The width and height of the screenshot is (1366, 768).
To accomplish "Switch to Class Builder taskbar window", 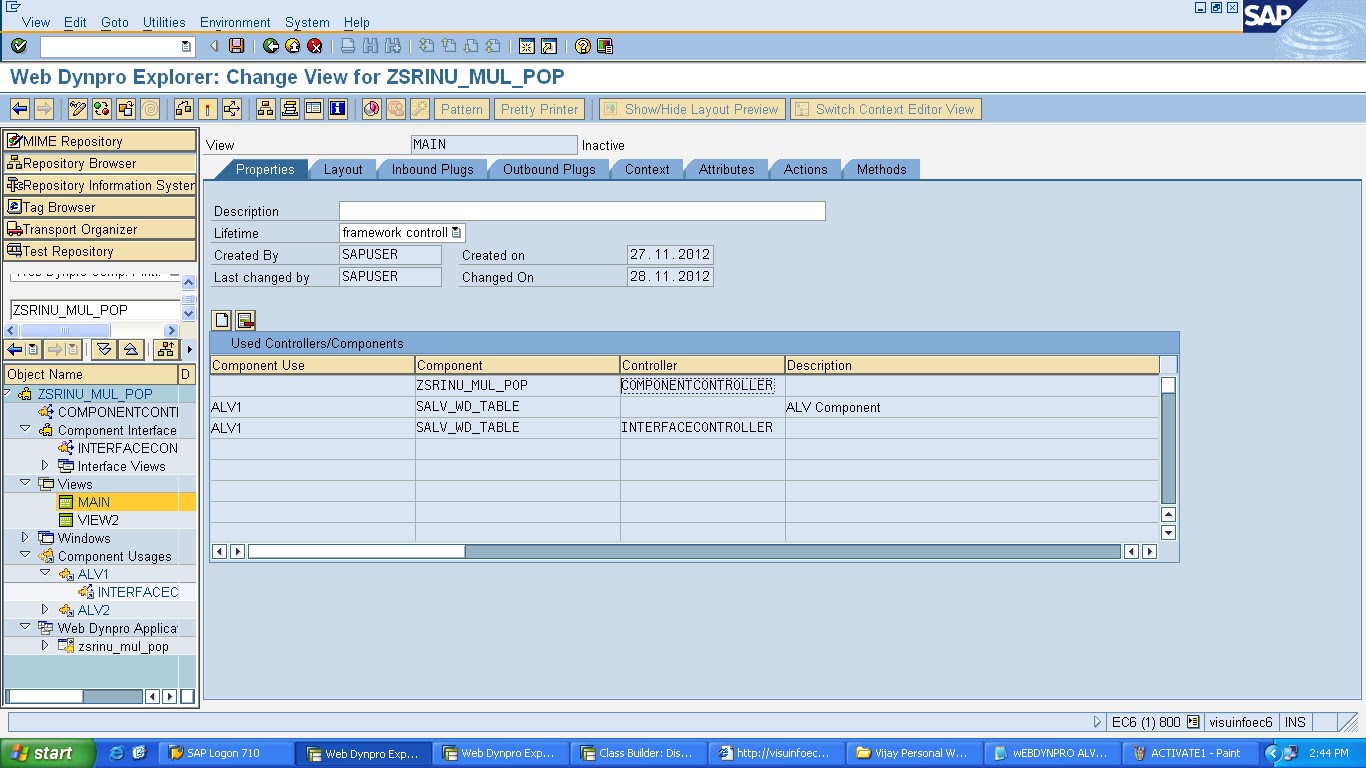I will [x=640, y=753].
